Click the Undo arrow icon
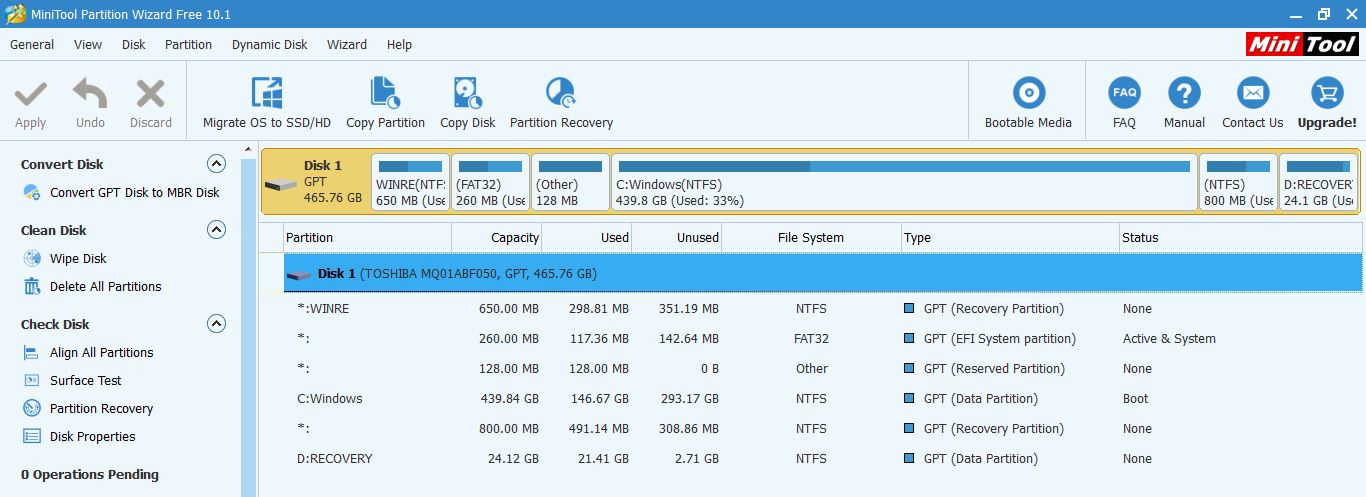The height and width of the screenshot is (497, 1366). pos(90,94)
